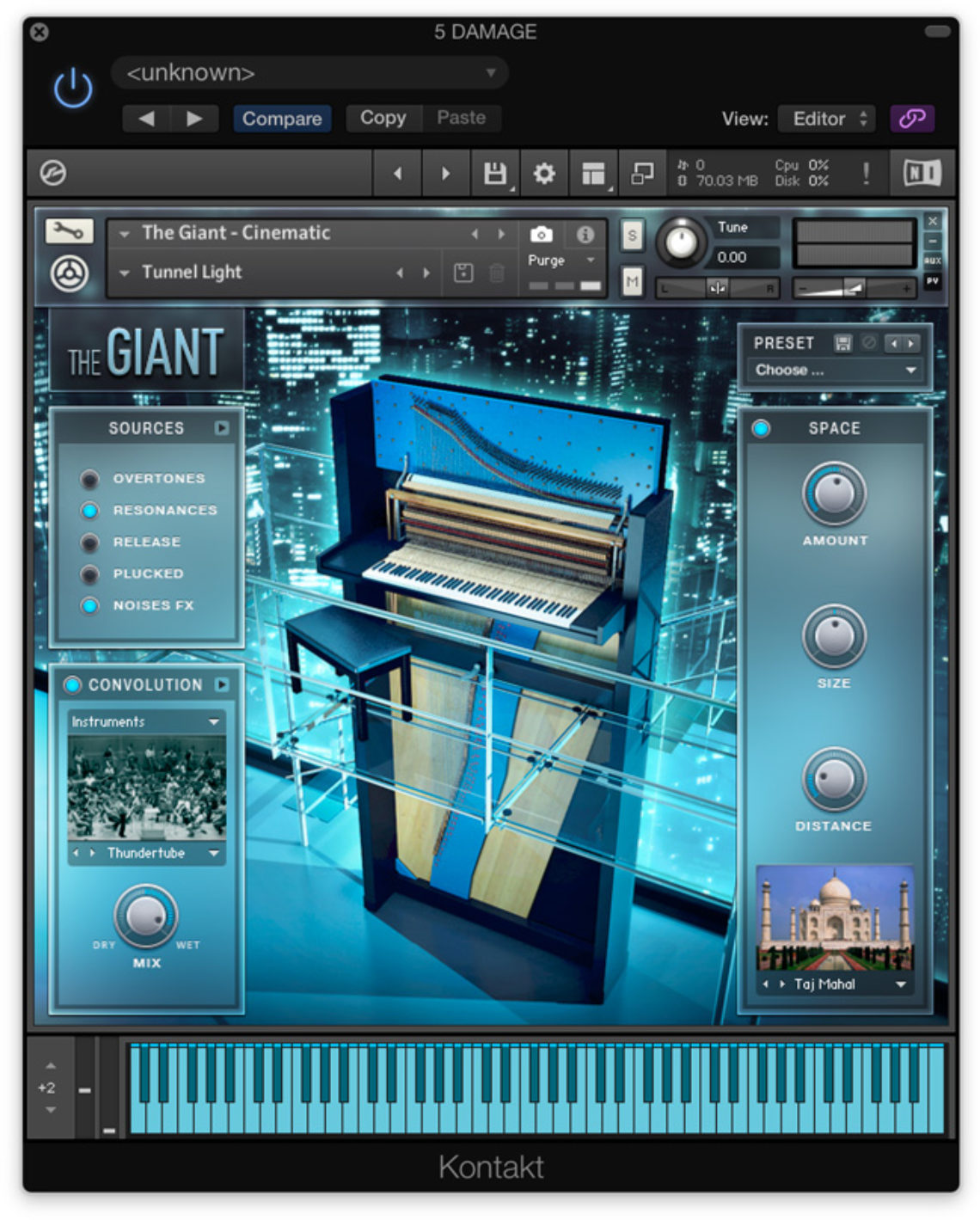Select next instrument next to Giant name
Image resolution: width=980 pixels, height=1220 pixels.
tap(501, 234)
